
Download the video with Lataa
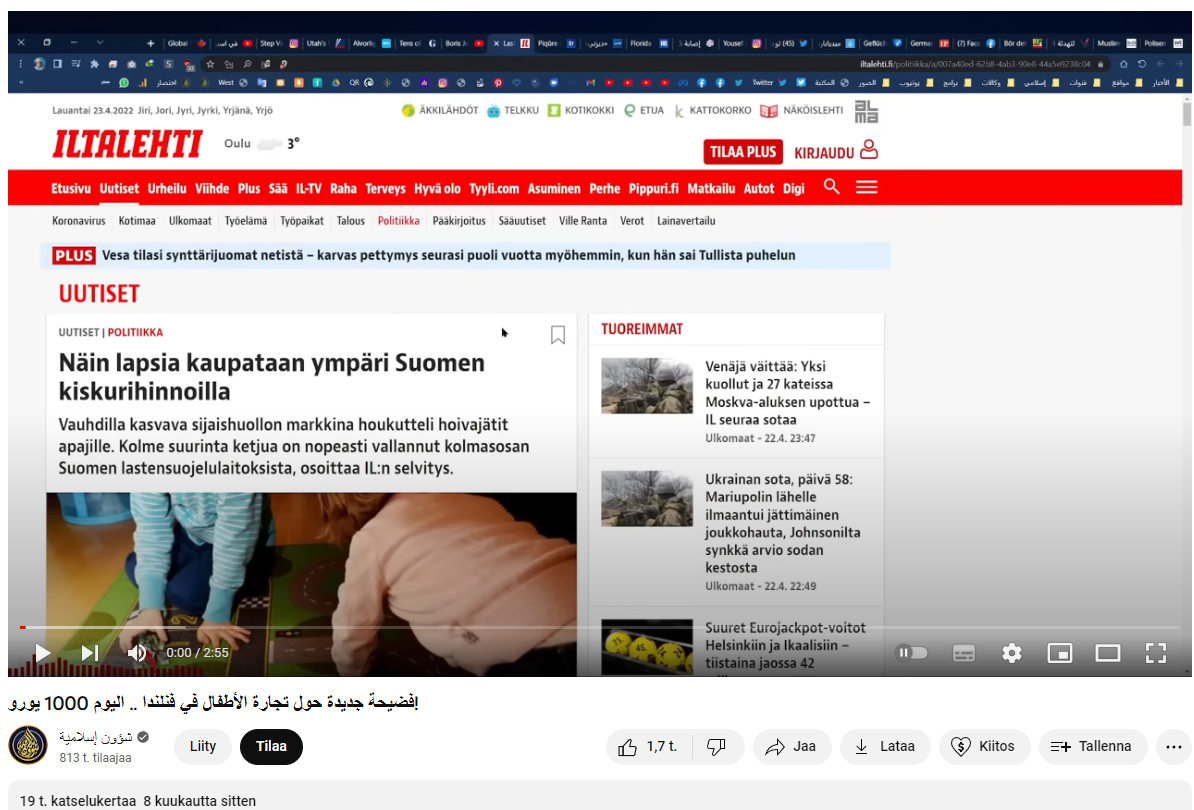click(885, 747)
